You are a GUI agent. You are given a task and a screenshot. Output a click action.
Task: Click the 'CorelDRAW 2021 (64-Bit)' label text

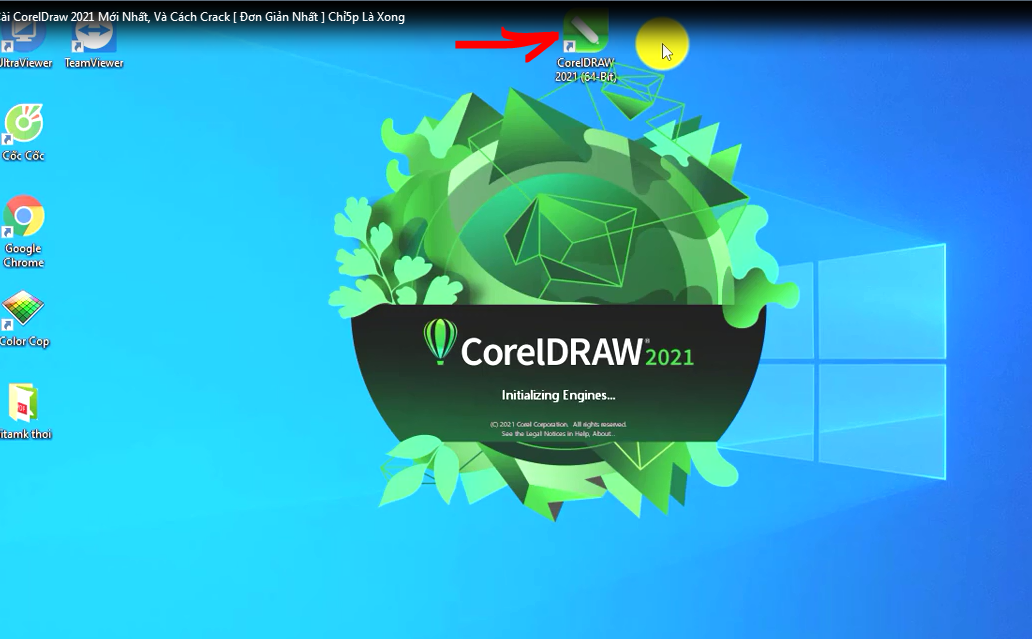pos(585,70)
